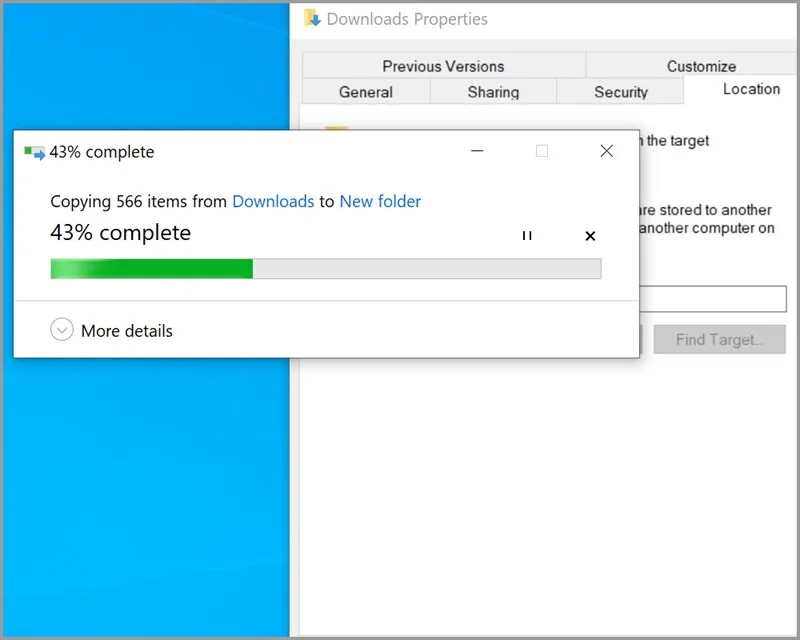Close the 43% complete dialog window
This screenshot has height=640, width=800.
click(x=606, y=152)
